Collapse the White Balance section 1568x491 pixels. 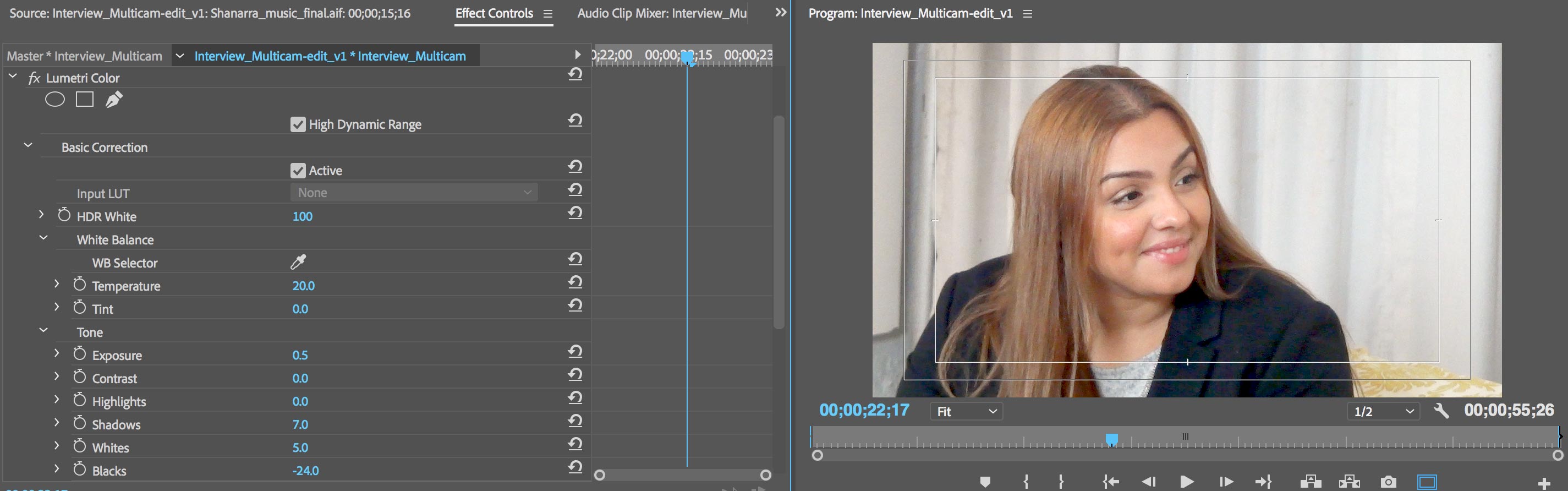[x=43, y=238]
